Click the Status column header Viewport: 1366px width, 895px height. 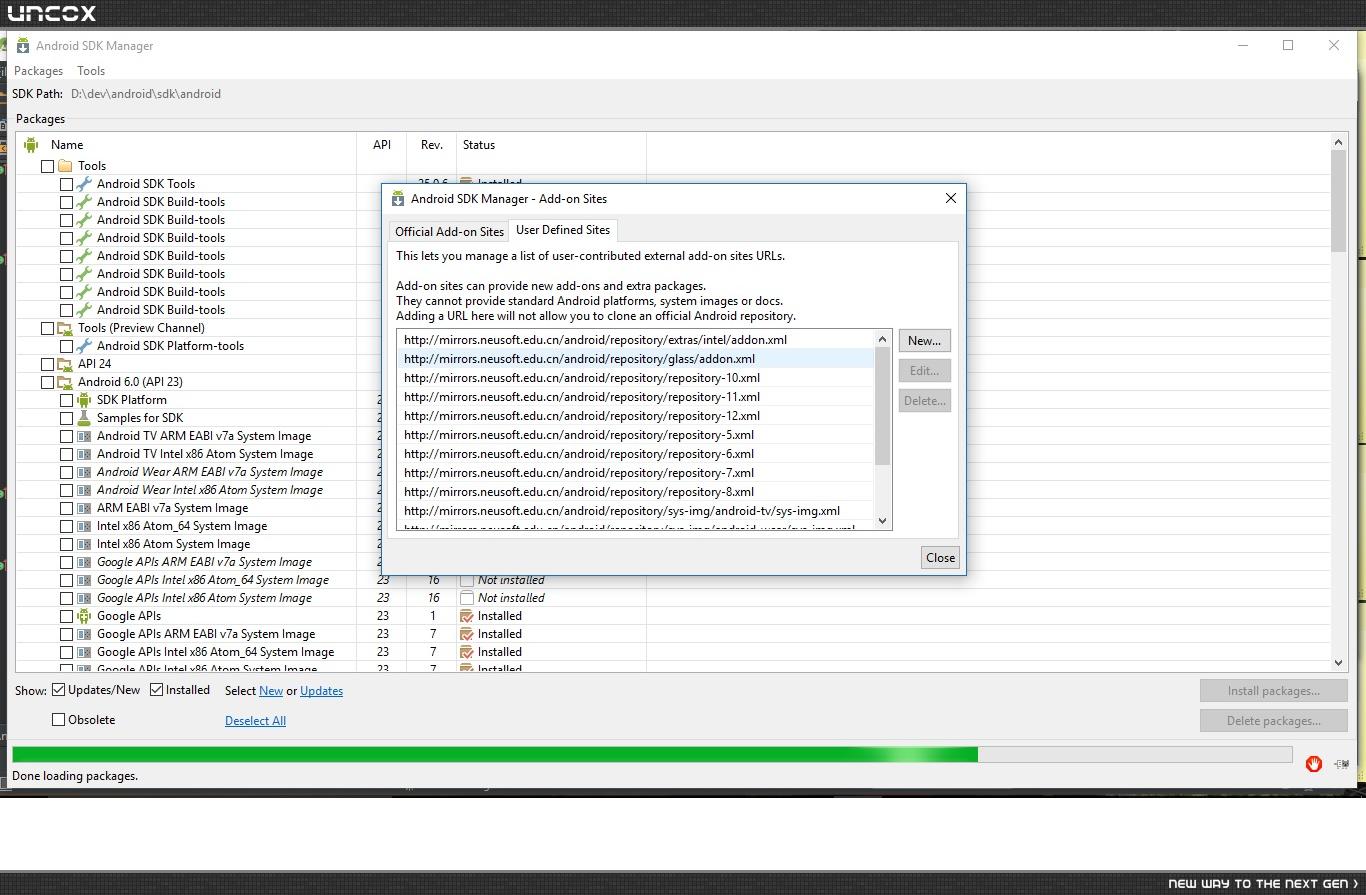pyautogui.click(x=551, y=145)
